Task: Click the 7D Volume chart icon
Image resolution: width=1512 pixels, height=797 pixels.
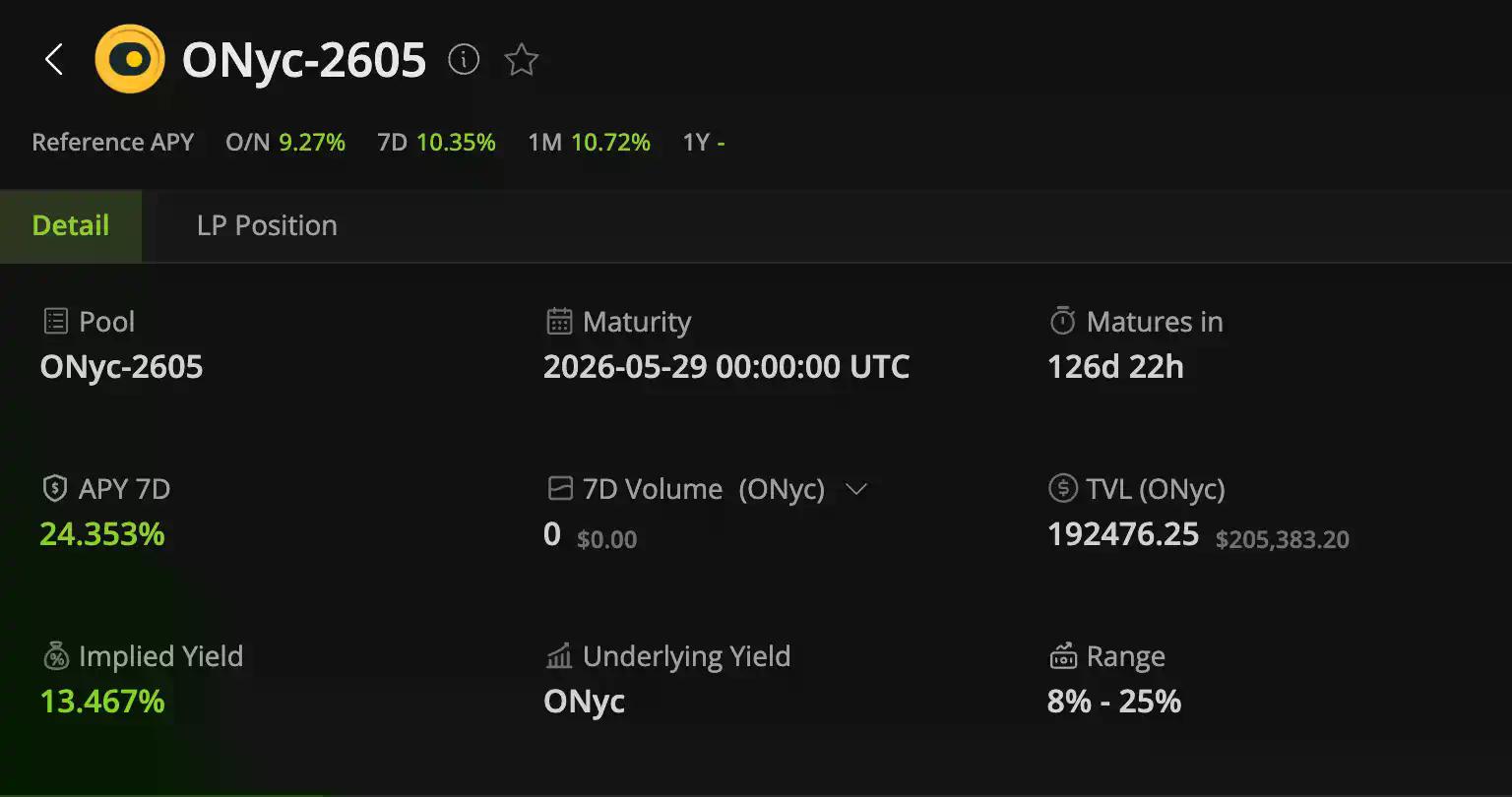Action: click(x=559, y=489)
